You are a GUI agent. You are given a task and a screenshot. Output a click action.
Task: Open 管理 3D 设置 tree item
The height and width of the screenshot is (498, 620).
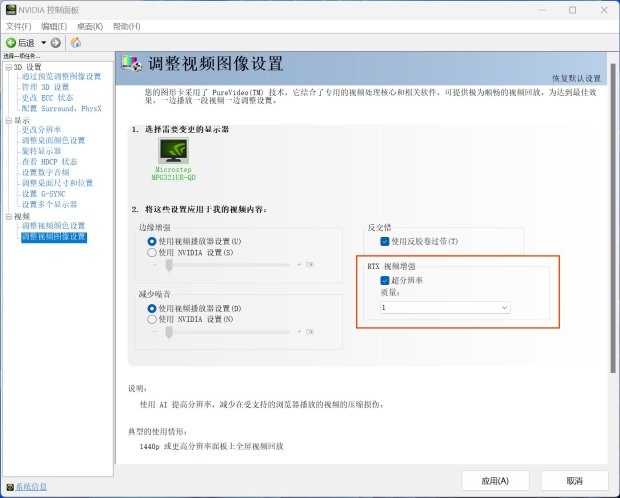point(45,87)
